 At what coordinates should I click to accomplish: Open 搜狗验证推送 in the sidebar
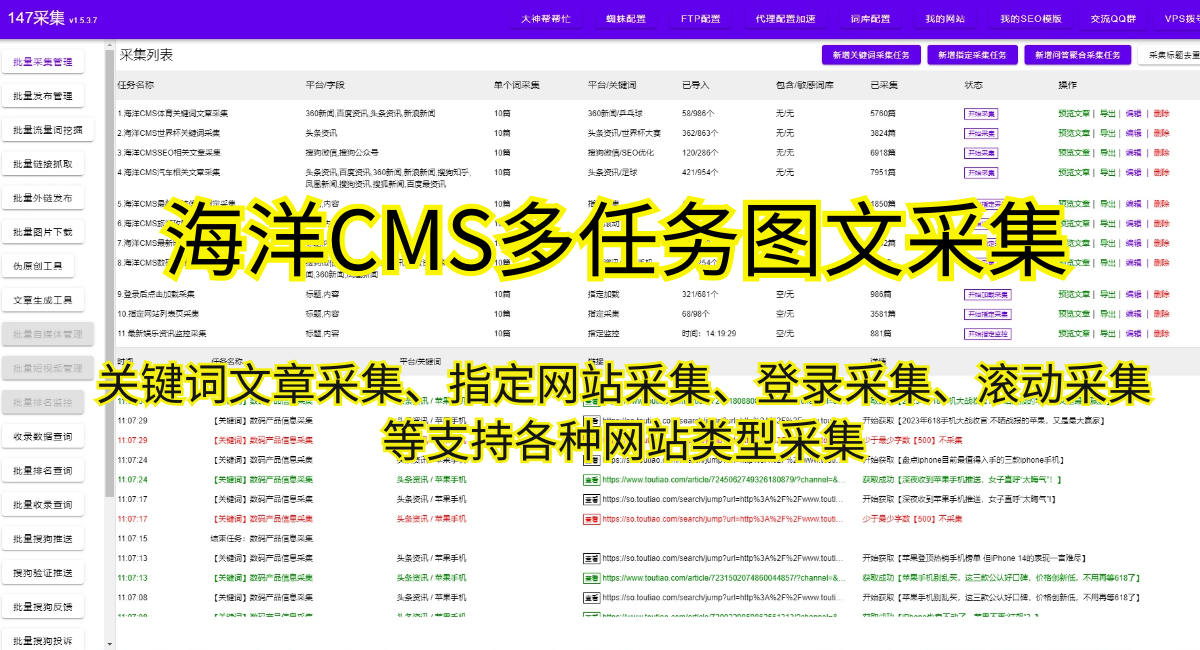pyautogui.click(x=43, y=572)
